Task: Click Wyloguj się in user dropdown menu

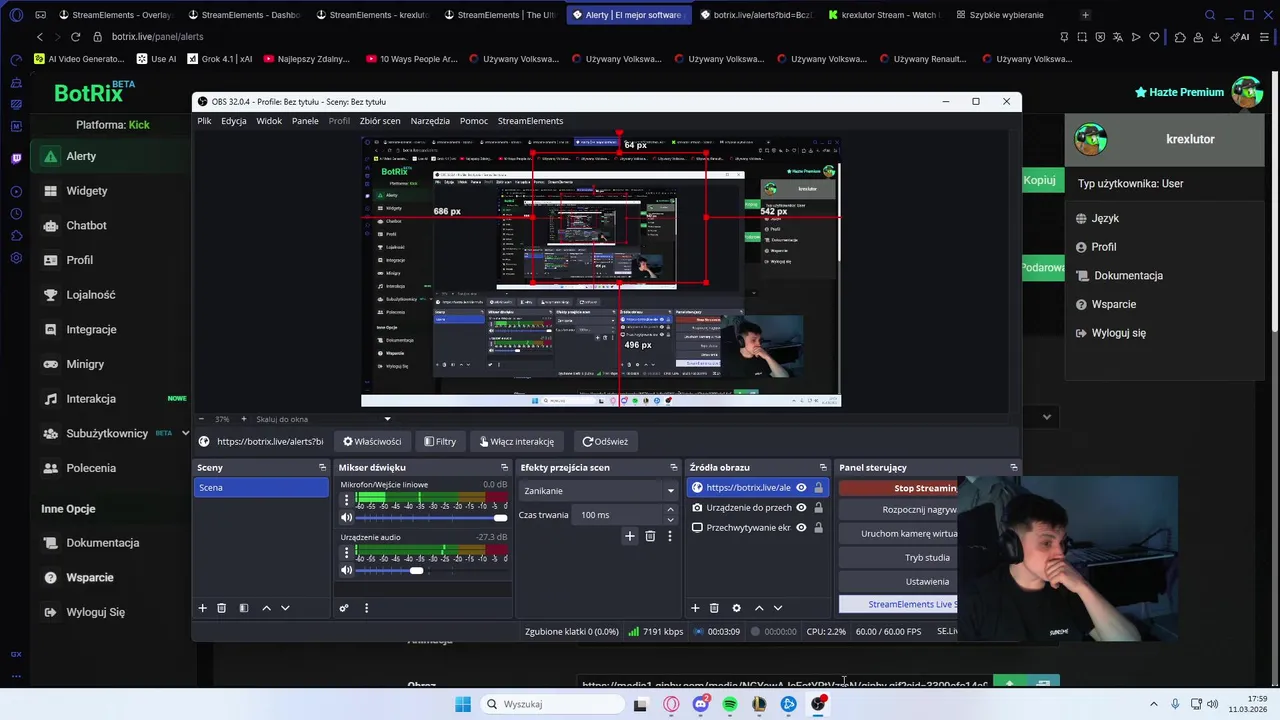Action: (1119, 333)
